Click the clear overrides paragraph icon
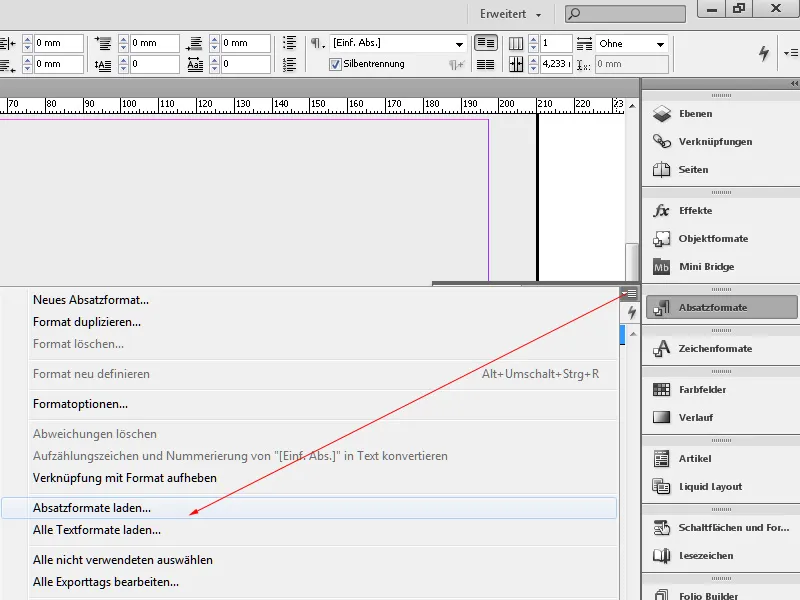Screen dimensions: 800x600 456,64
